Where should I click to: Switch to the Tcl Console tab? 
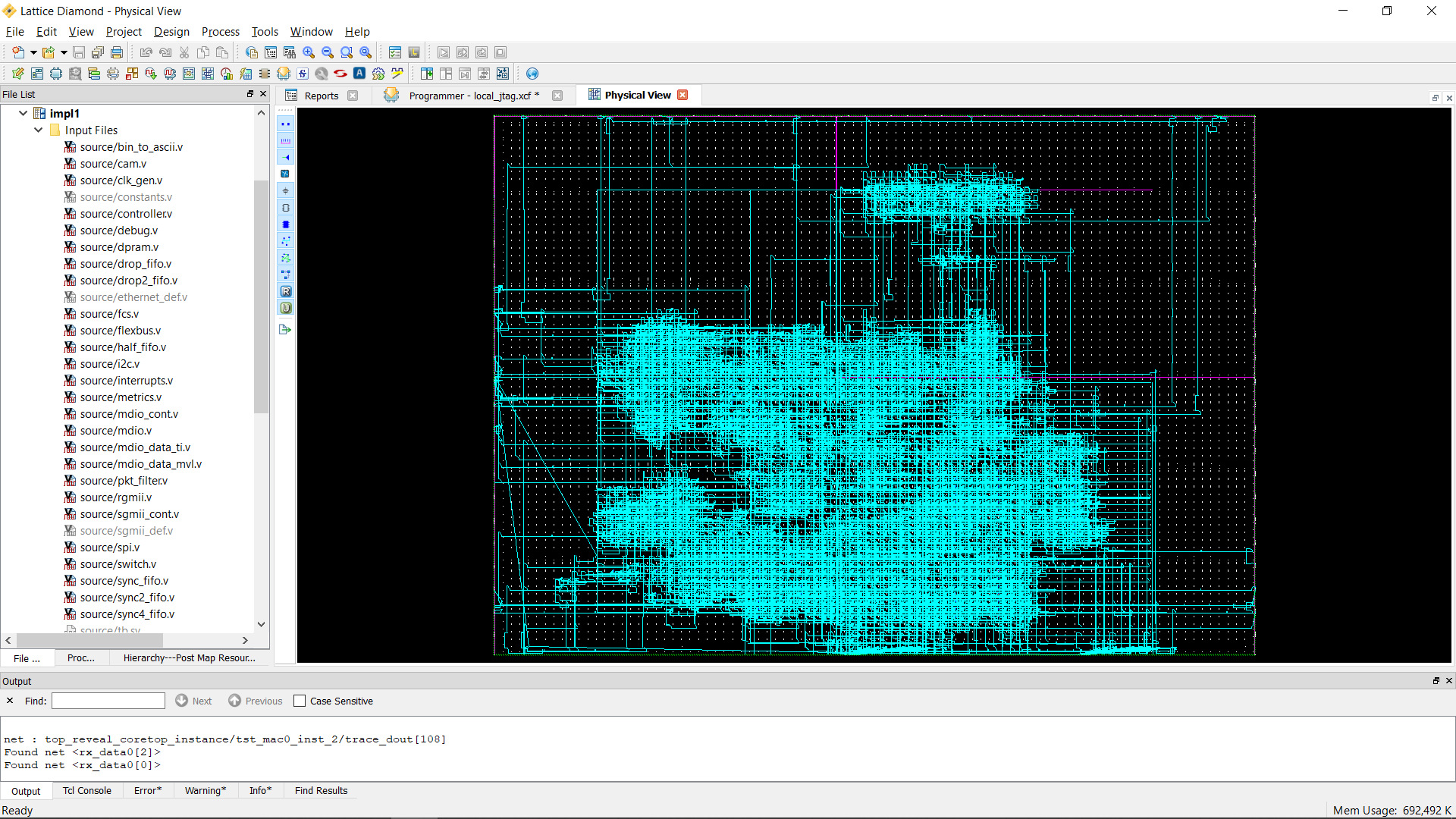87,790
